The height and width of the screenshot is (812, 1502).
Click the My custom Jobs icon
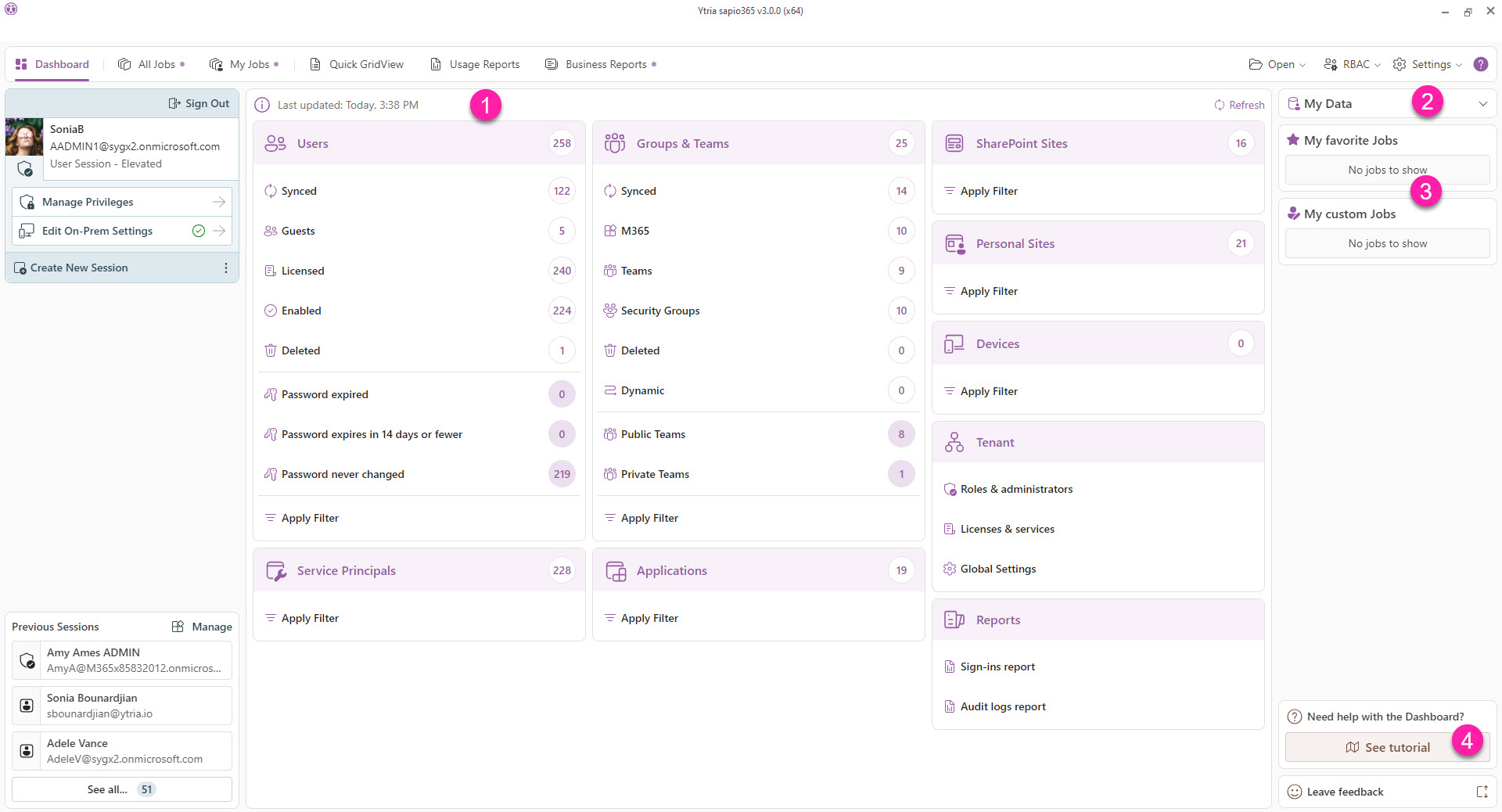point(1293,214)
